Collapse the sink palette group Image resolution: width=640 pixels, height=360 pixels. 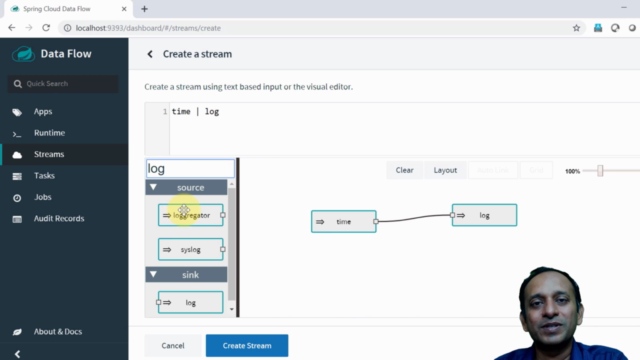(x=153, y=274)
